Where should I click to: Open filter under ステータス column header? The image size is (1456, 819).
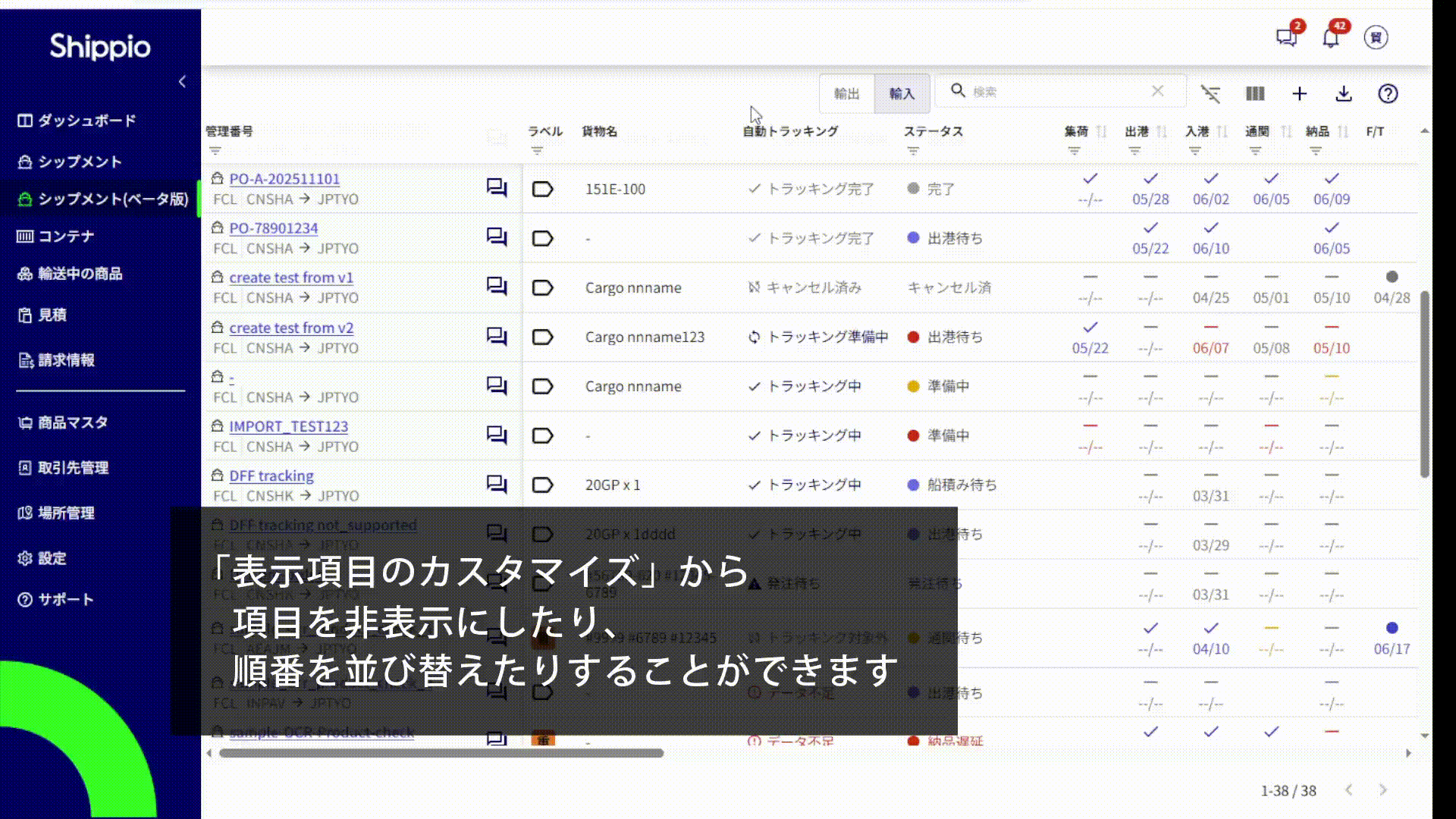[913, 151]
